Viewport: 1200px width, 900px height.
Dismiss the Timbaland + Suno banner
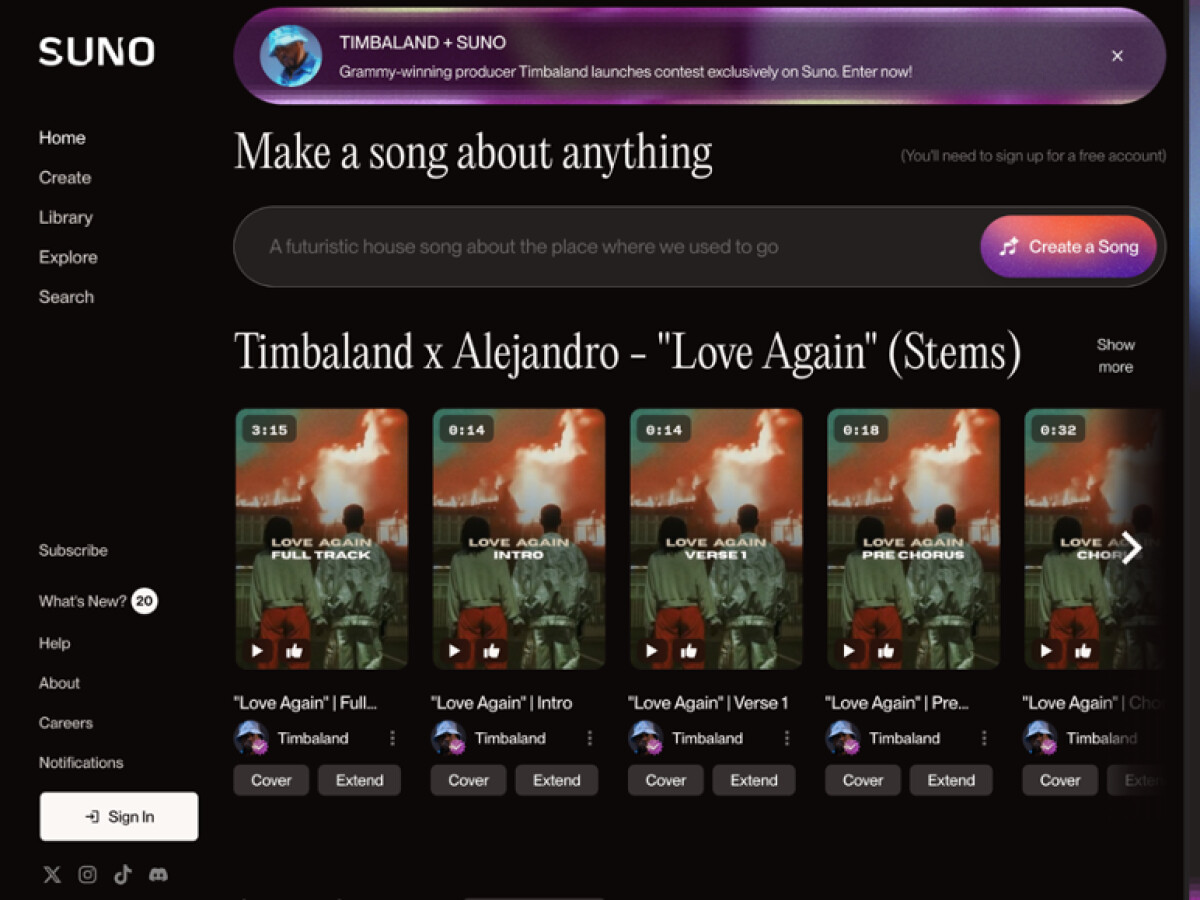pyautogui.click(x=1118, y=56)
